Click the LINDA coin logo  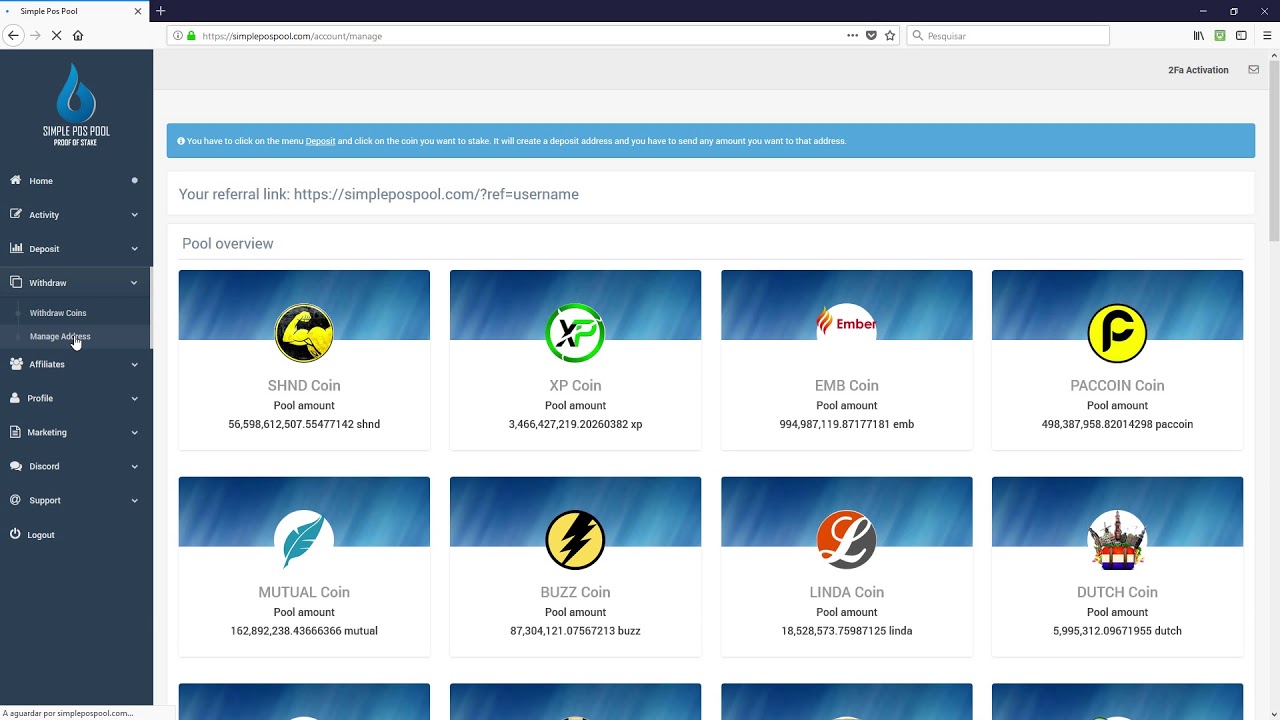846,540
